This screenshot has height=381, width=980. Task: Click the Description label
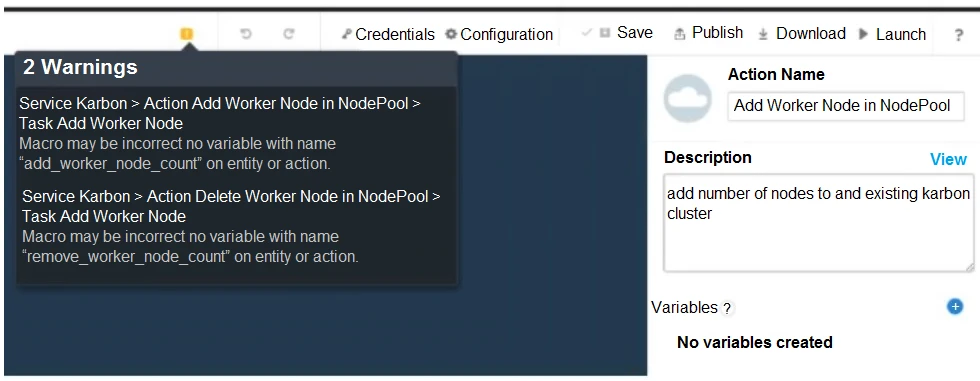708,157
